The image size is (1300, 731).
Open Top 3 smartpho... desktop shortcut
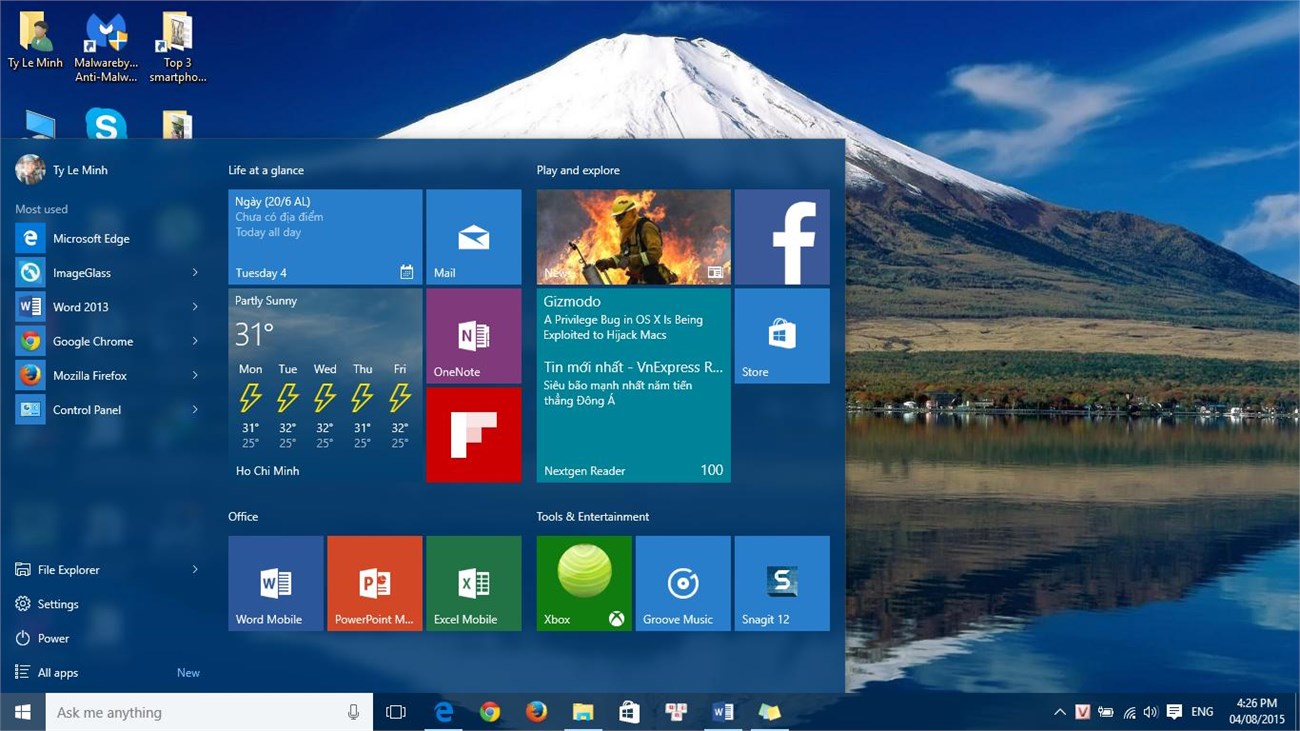(x=177, y=48)
